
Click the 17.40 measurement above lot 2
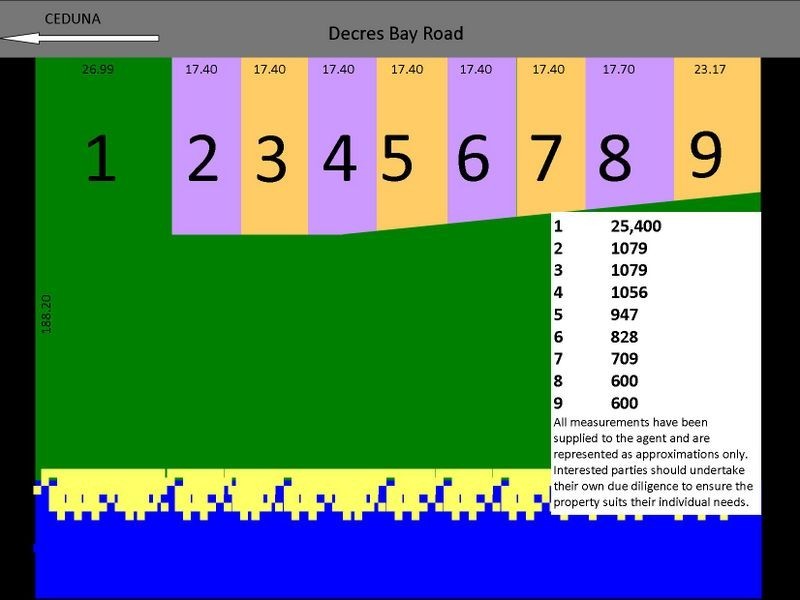click(x=201, y=69)
